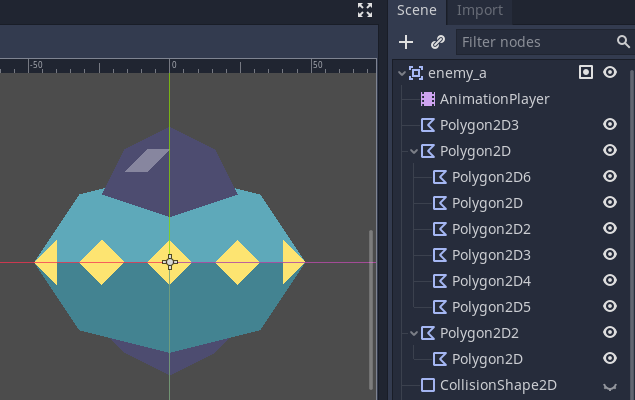This screenshot has width=635, height=400.
Task: Hide the Polygon2D6 node
Action: (609, 176)
